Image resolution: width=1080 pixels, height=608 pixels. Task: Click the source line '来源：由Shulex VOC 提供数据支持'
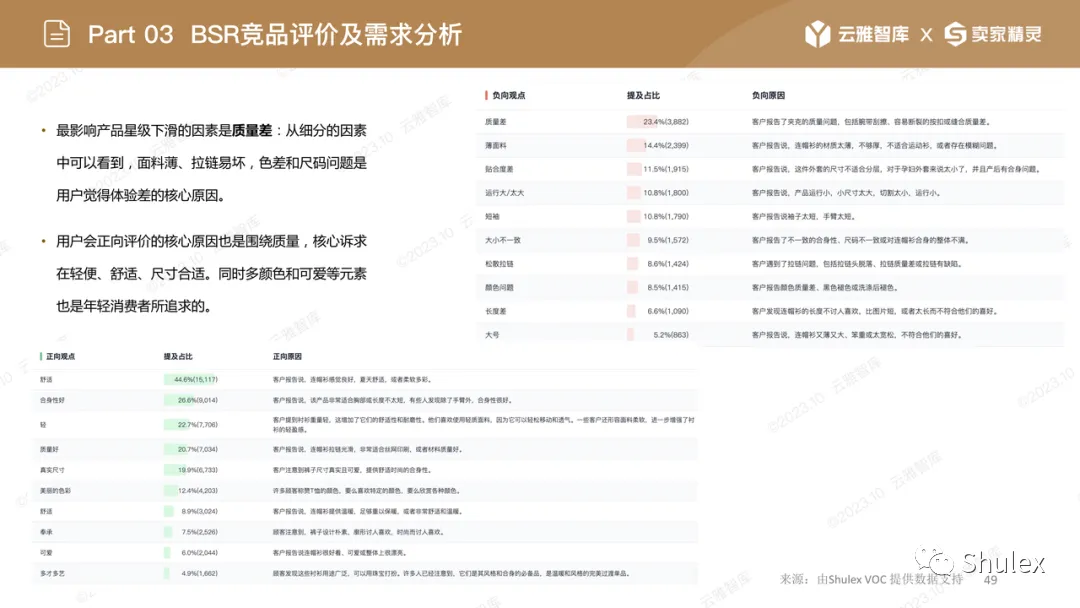[x=871, y=580]
